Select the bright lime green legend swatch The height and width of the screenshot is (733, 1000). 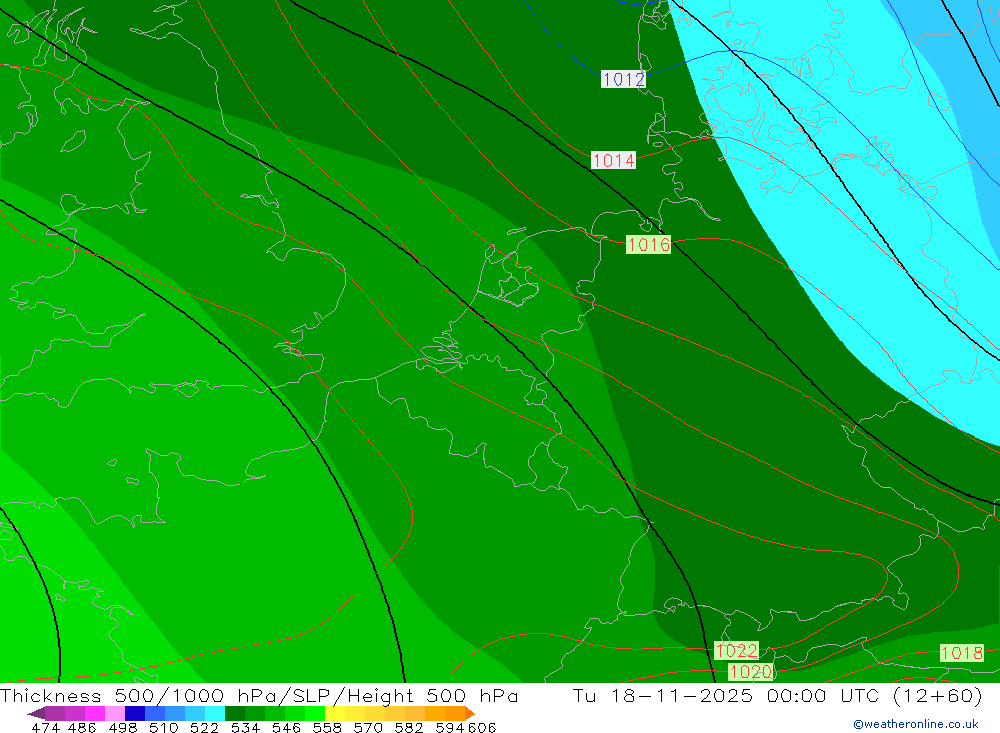315,713
